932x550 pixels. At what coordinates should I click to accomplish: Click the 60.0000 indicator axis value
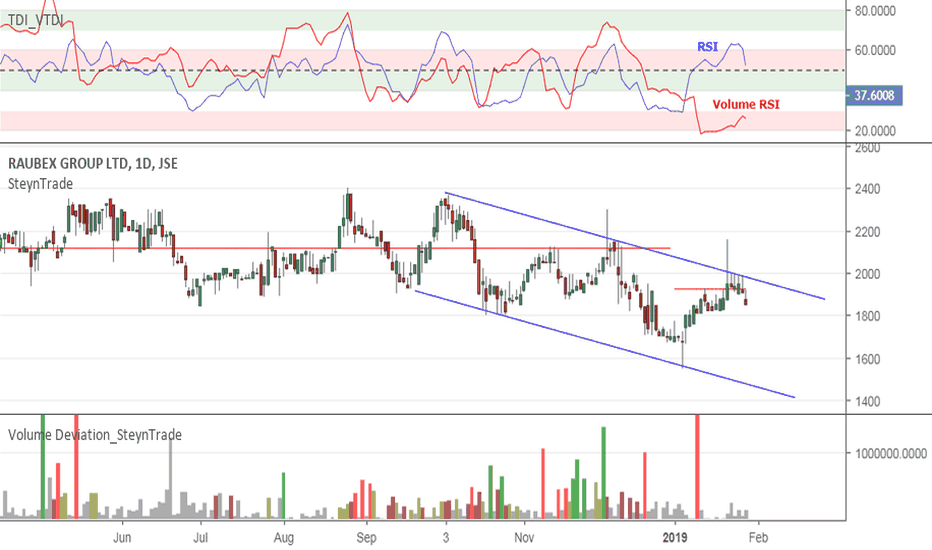[x=875, y=51]
